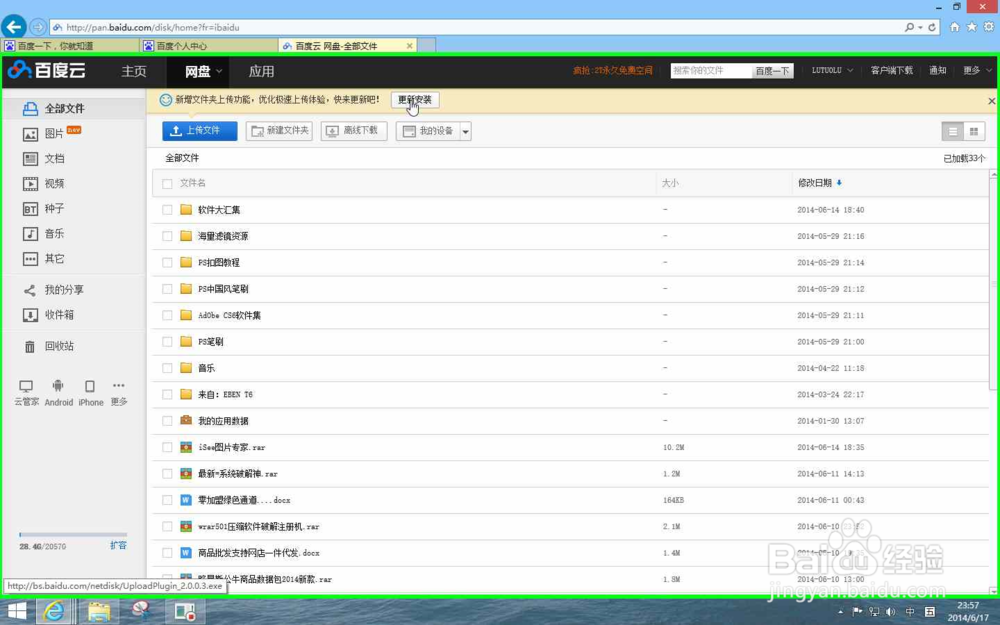The height and width of the screenshot is (625, 1000).
Task: Switch to grid thumbnail view icon
Action: point(974,131)
